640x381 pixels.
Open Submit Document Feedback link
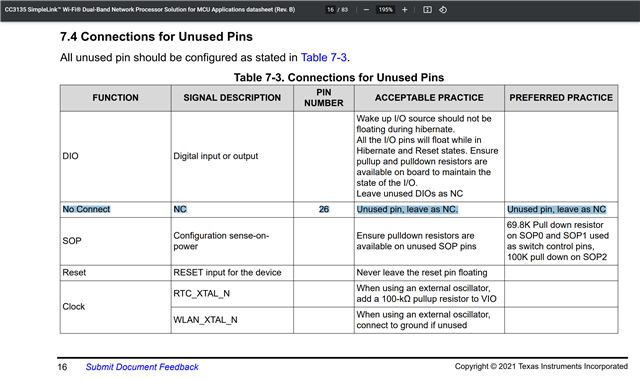click(x=142, y=367)
